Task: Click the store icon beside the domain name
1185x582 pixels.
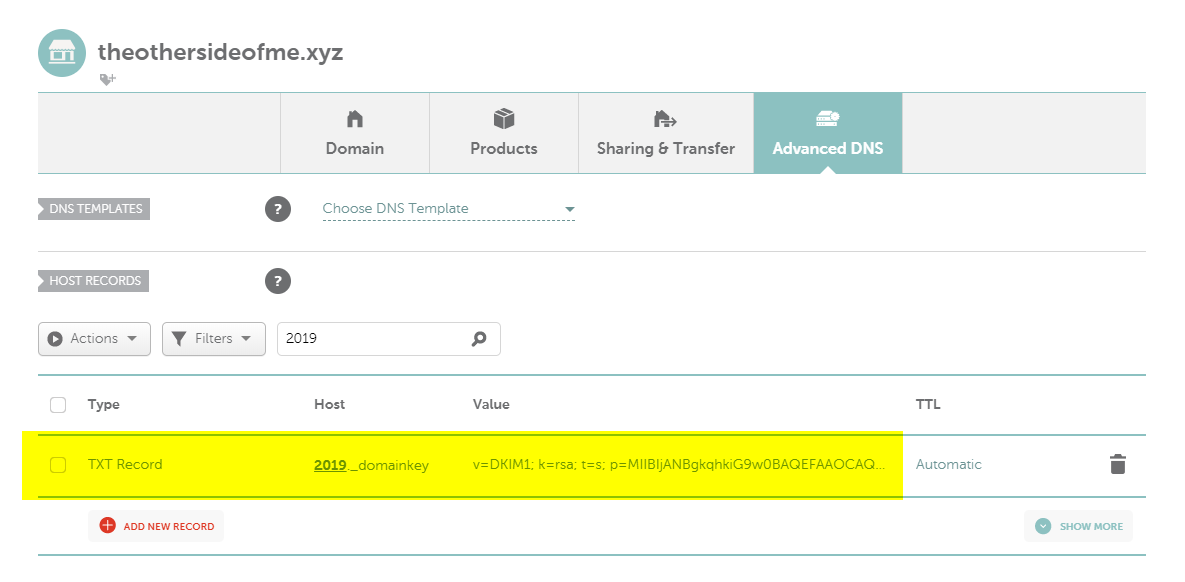Action: coord(62,53)
